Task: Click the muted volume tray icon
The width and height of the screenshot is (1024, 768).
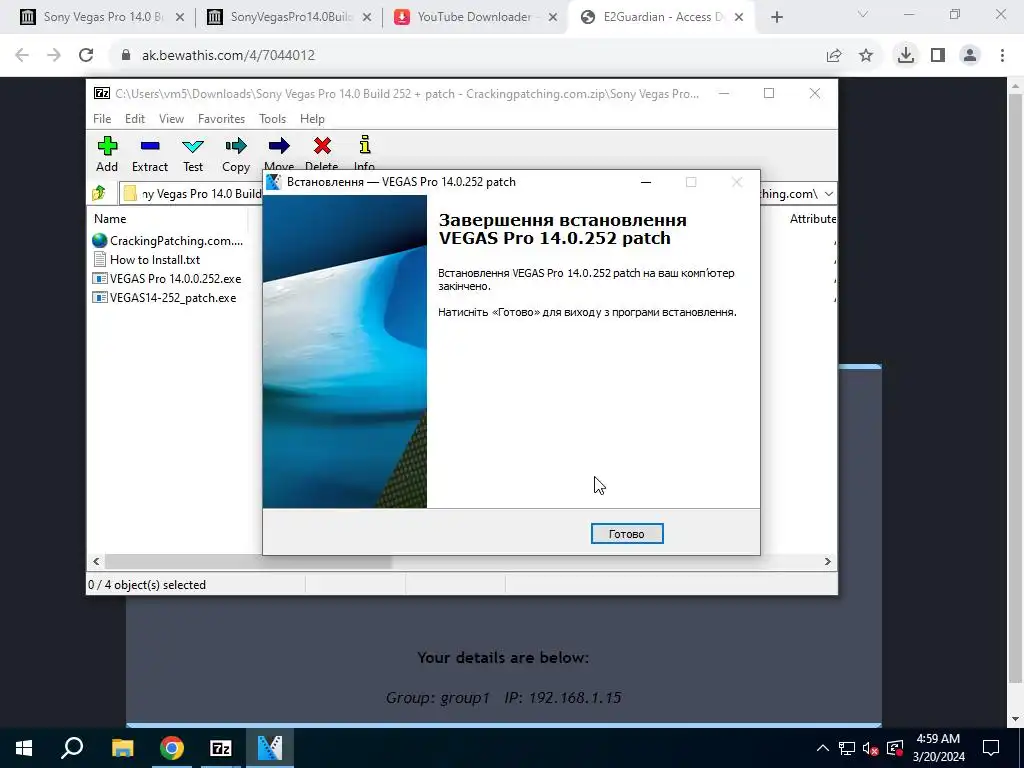Action: pos(870,748)
